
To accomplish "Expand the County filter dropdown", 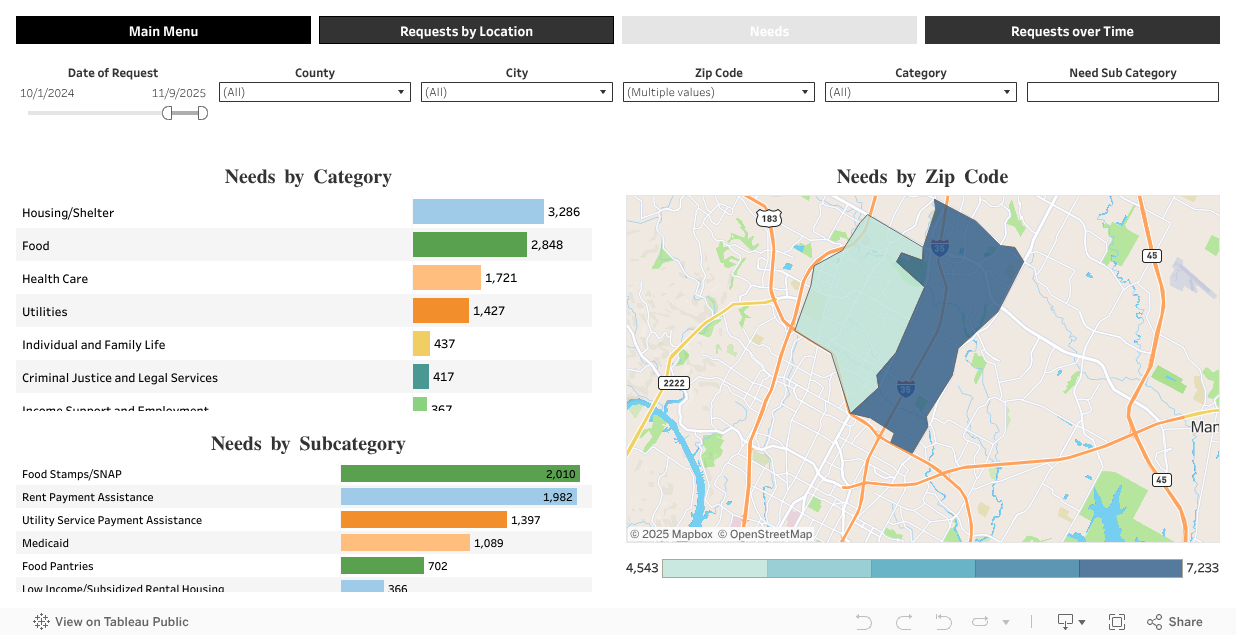I will (314, 92).
